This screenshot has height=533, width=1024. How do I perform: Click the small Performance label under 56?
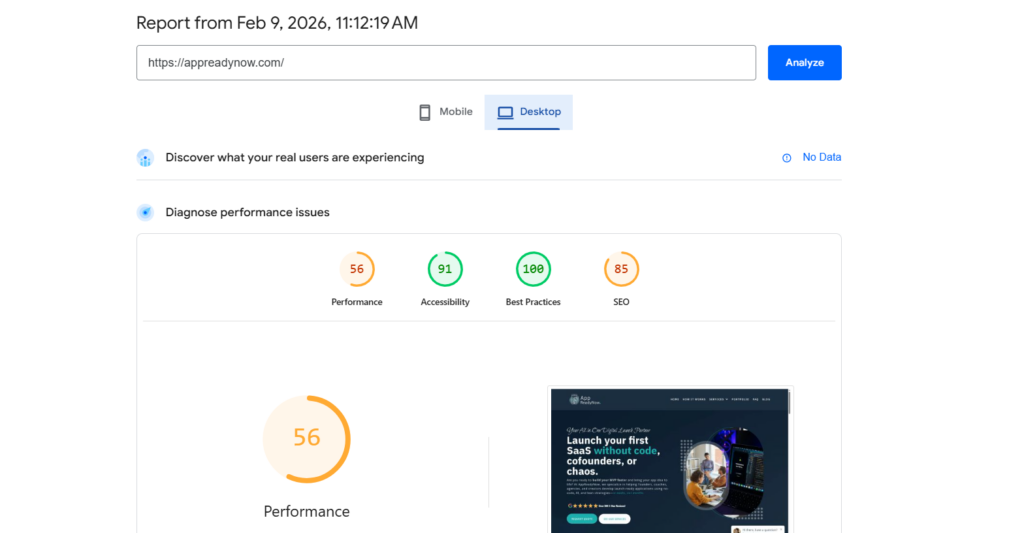click(x=357, y=302)
